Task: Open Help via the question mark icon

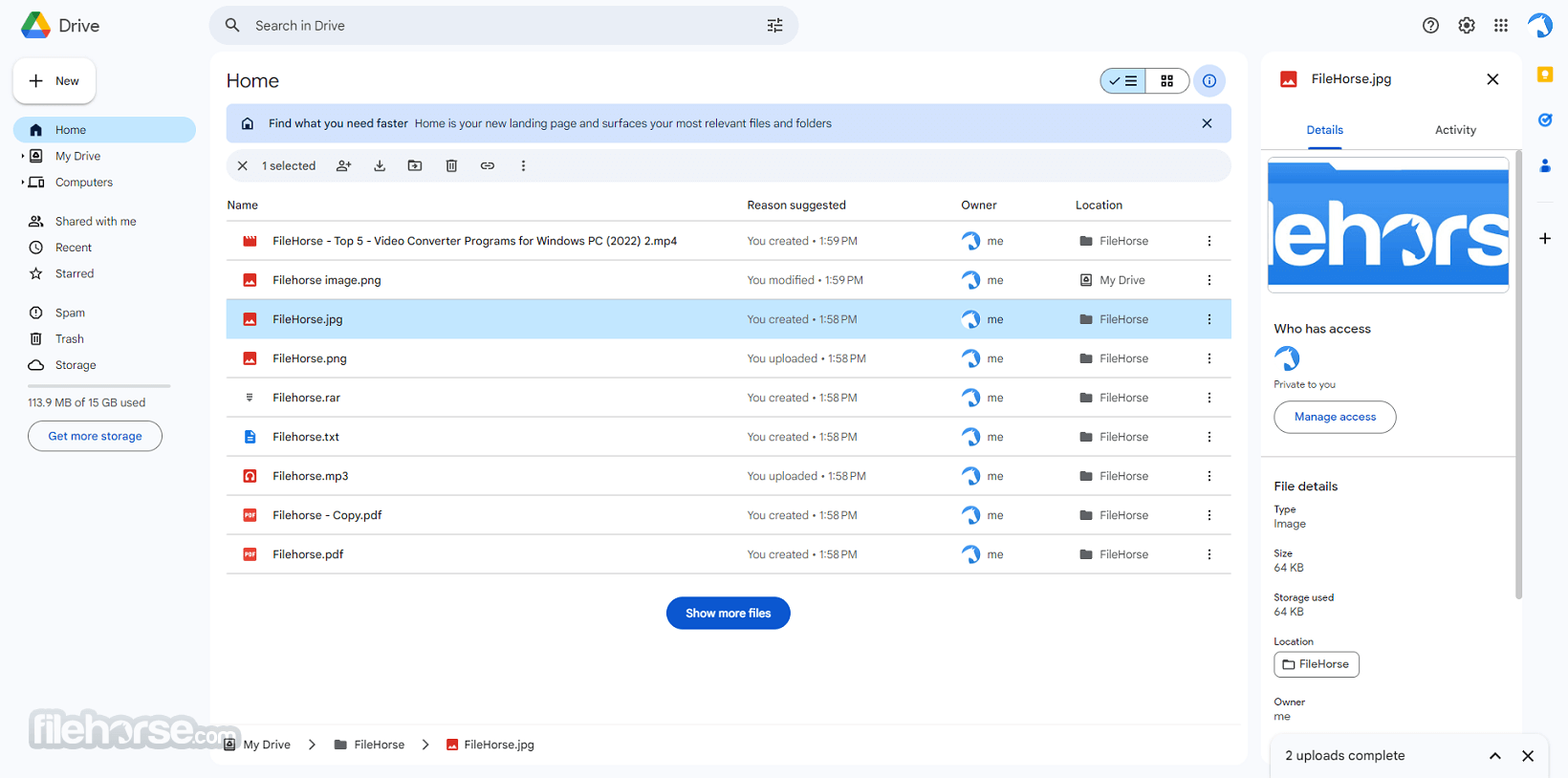Action: click(x=1430, y=26)
